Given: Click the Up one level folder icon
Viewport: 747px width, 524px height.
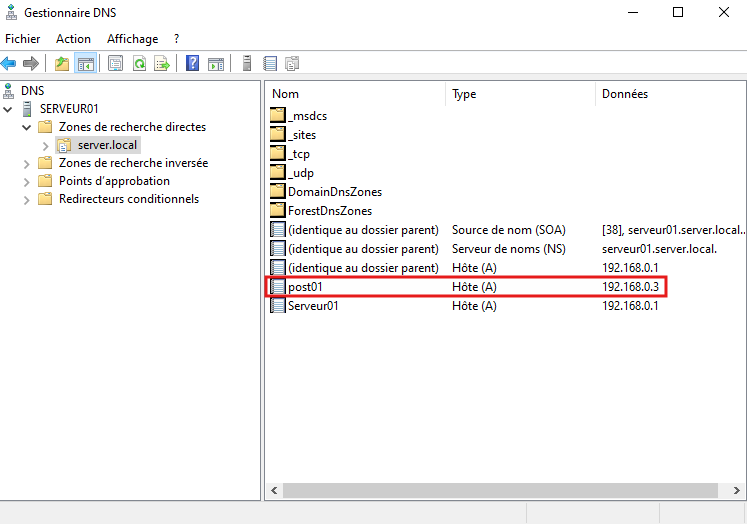Looking at the screenshot, I should (x=62, y=64).
